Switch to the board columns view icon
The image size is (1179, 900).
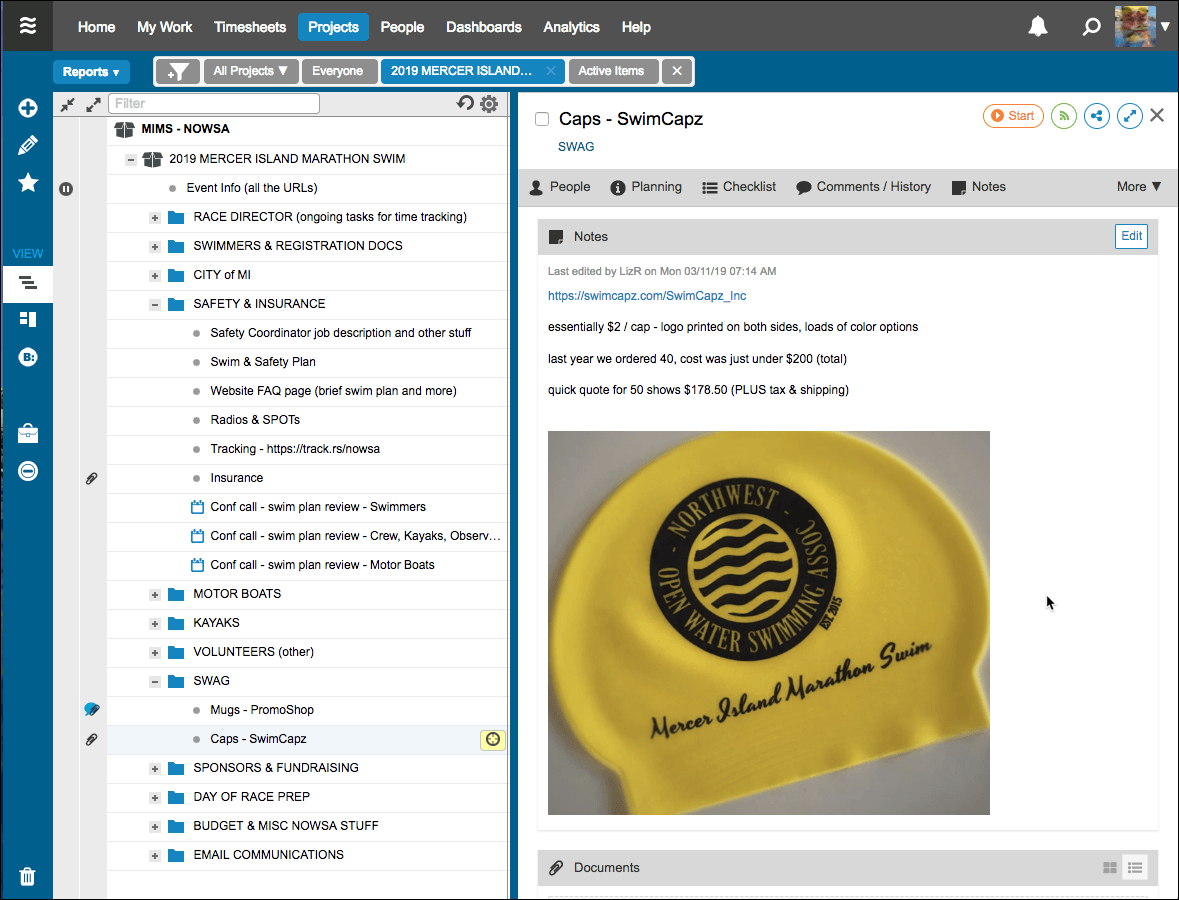[28, 320]
